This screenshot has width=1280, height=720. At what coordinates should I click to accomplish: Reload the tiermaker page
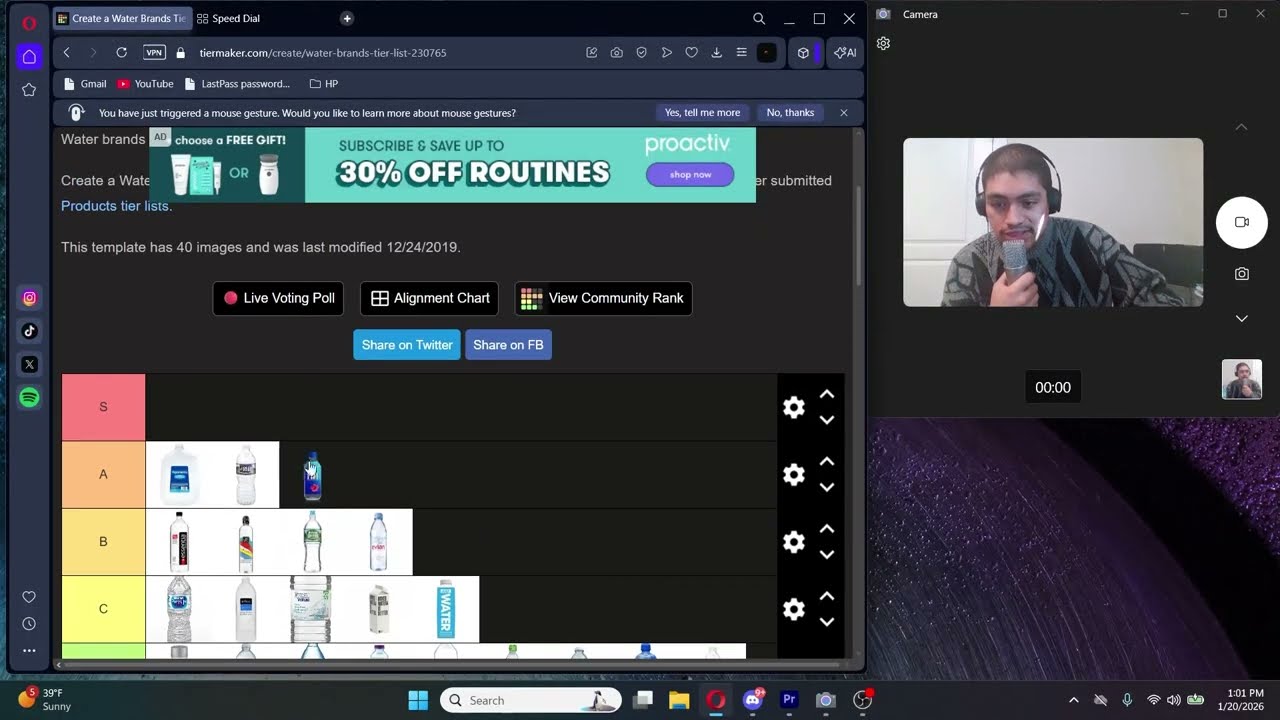coord(122,53)
